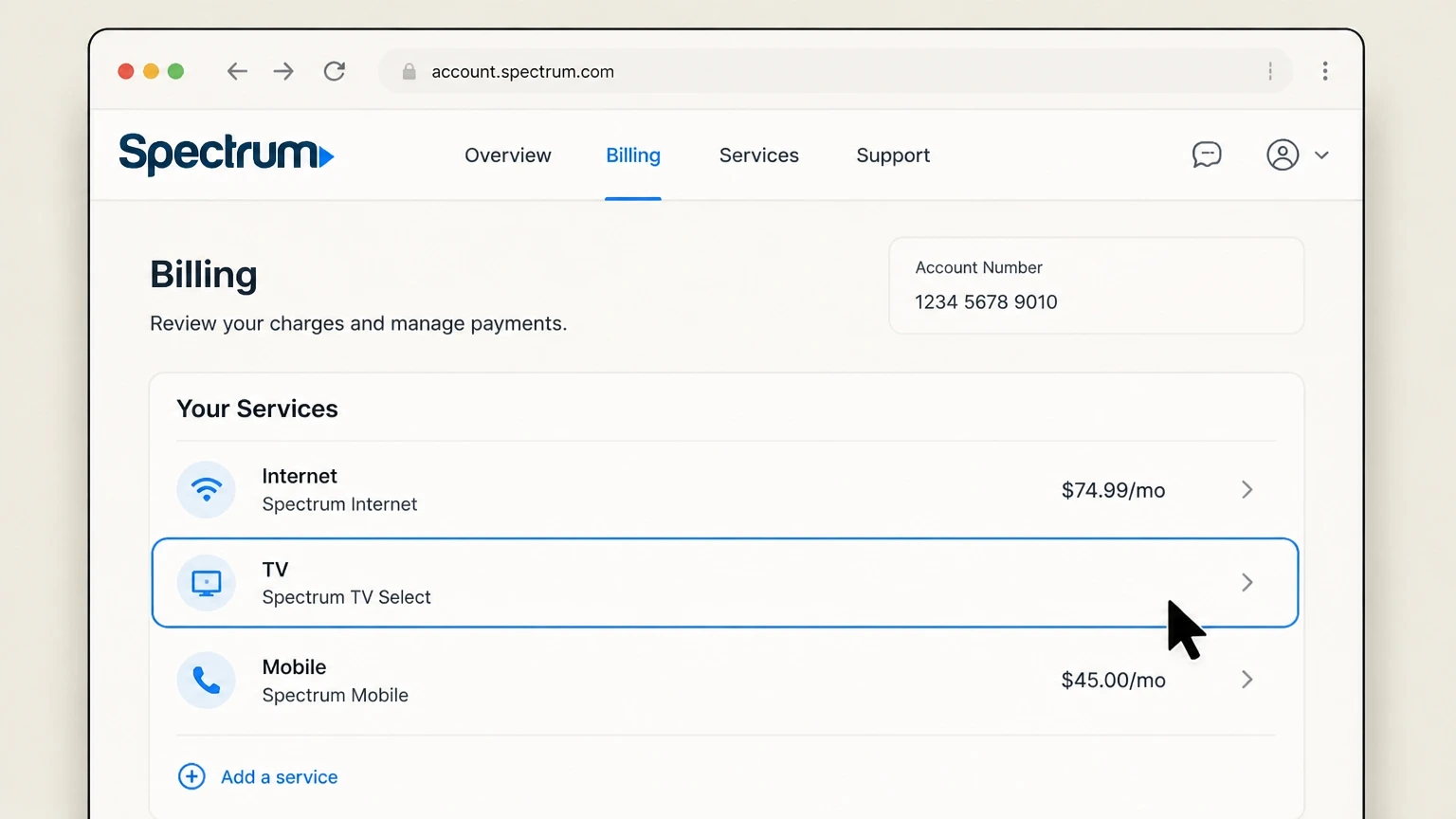
Task: Click the Mobile phone icon
Action: point(207,681)
